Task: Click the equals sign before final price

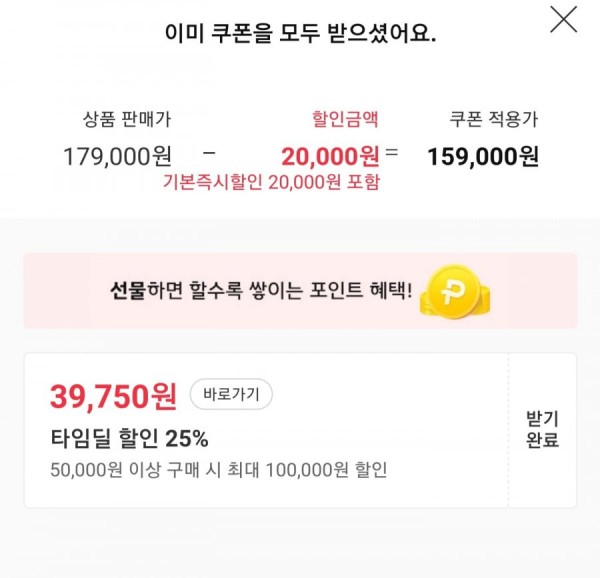Action: click(391, 152)
